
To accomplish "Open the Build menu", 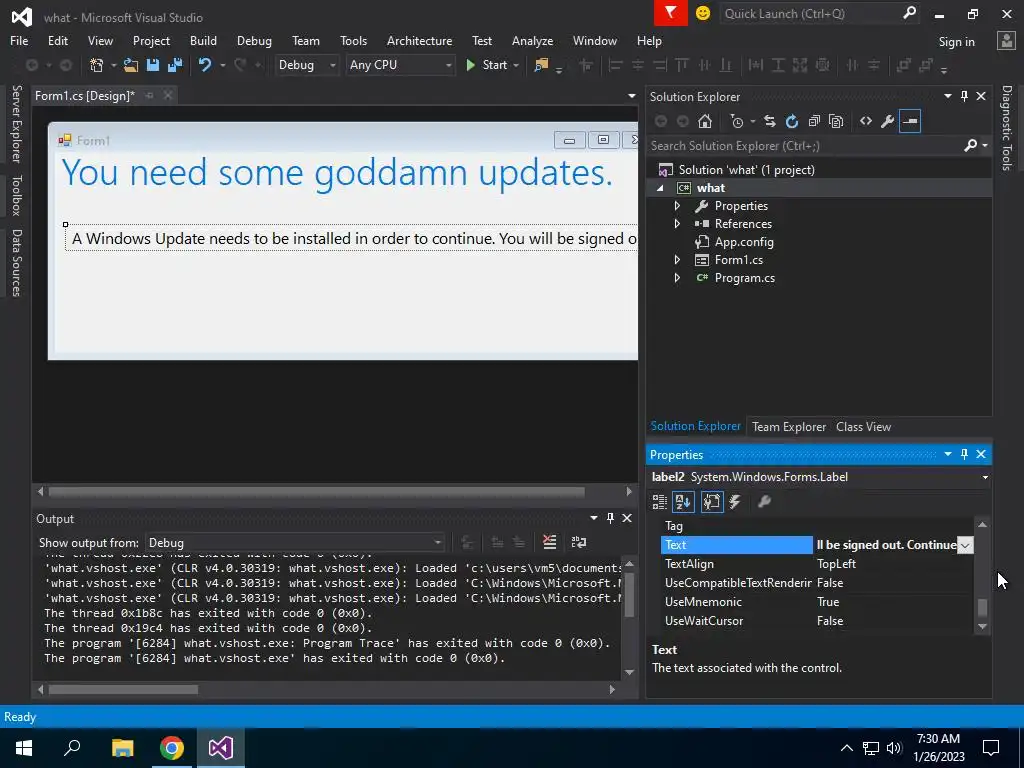I will tap(203, 40).
